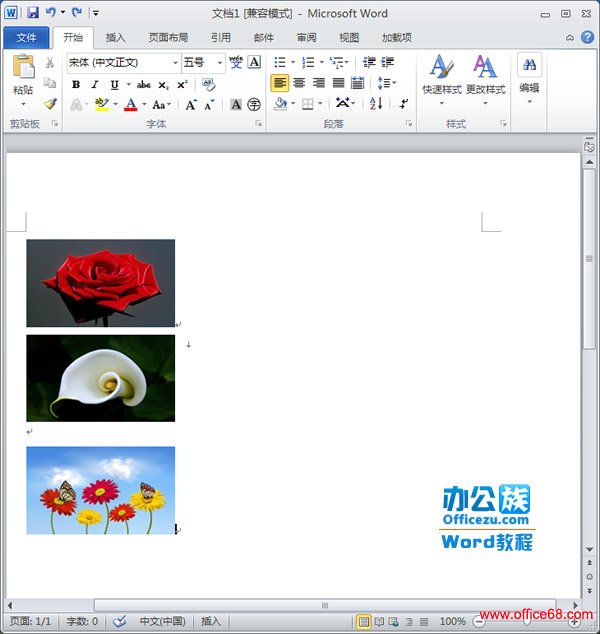Image resolution: width=600 pixels, height=634 pixels.
Task: Switch to the 页面布局 (Page Layout) tab
Action: 168,38
